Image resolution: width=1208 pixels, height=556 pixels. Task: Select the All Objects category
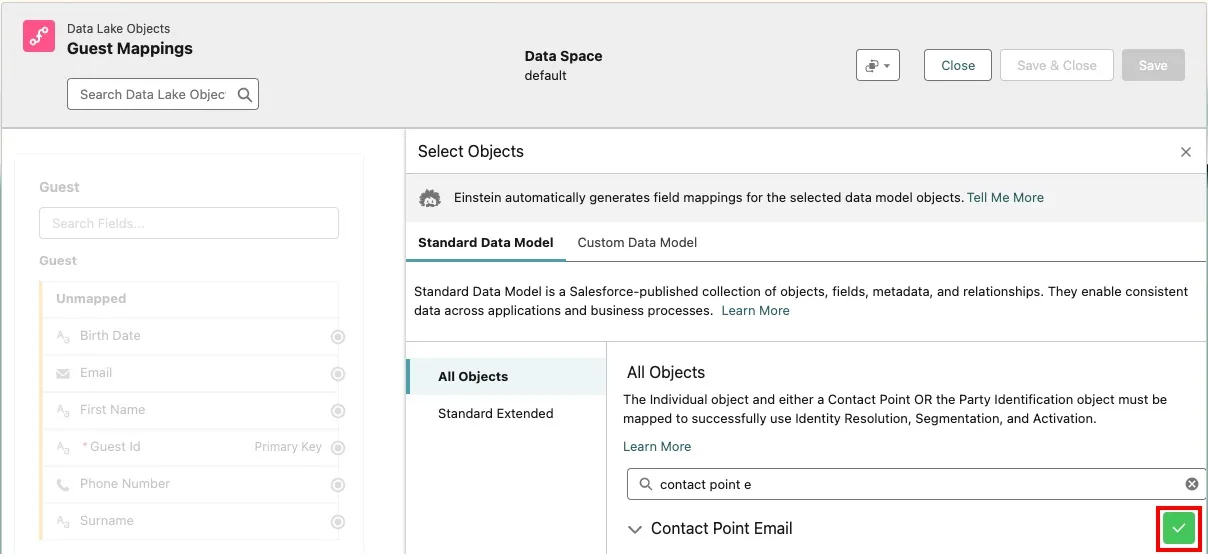473,377
